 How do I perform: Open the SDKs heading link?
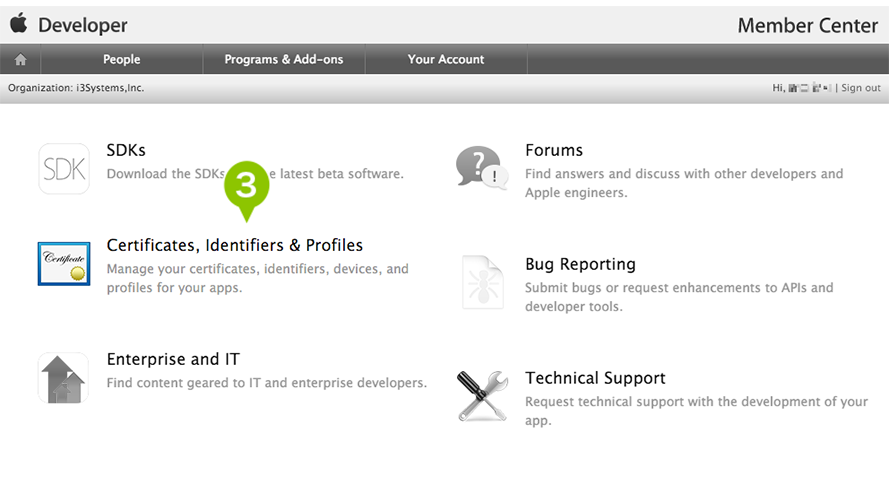(126, 150)
